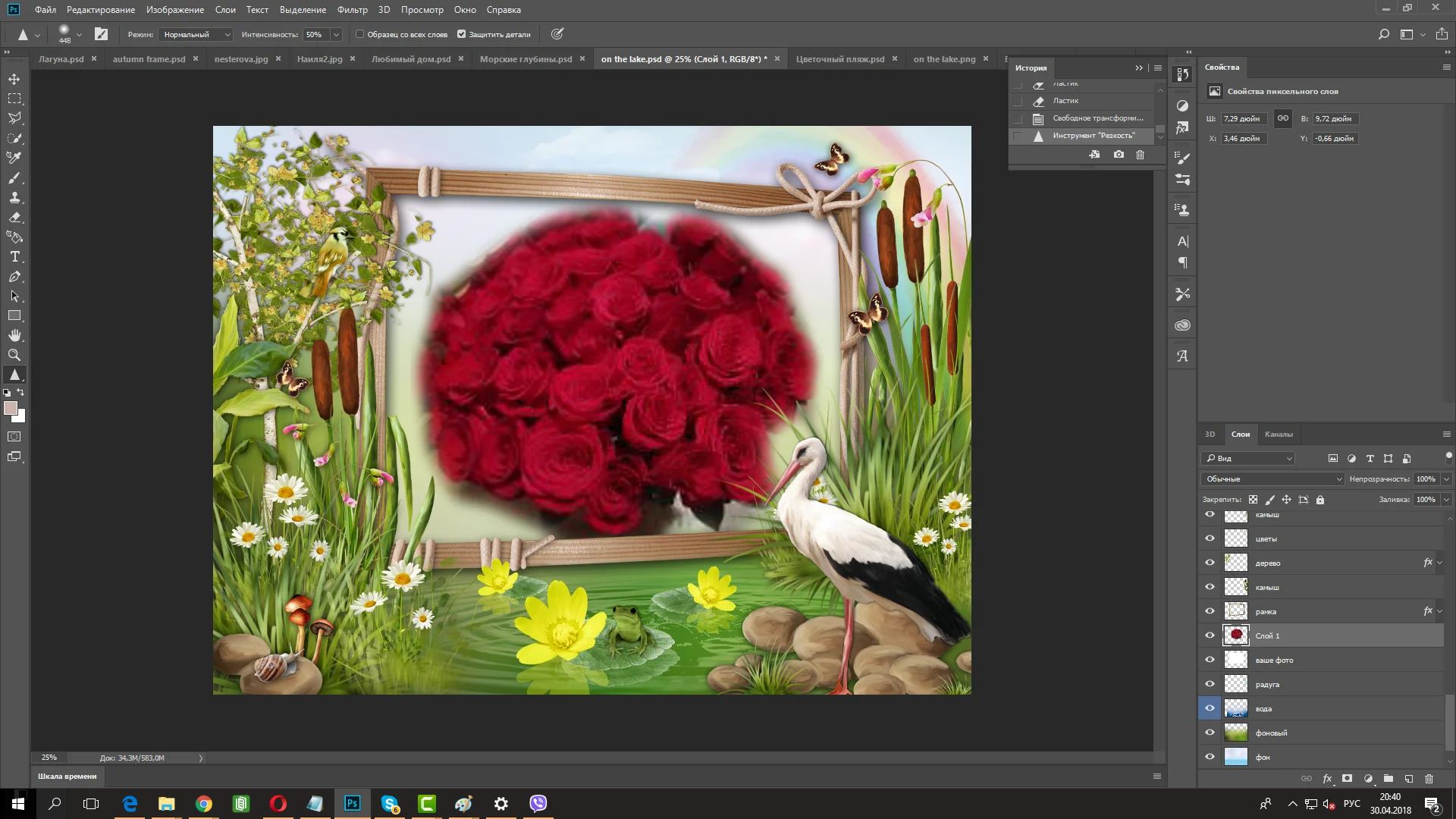
Task: Open the Фильтр menu
Action: coord(352,10)
